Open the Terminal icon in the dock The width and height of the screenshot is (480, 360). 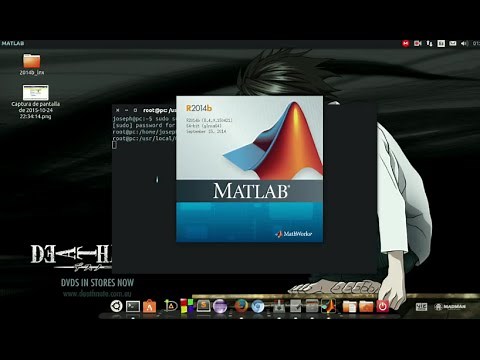(133, 306)
